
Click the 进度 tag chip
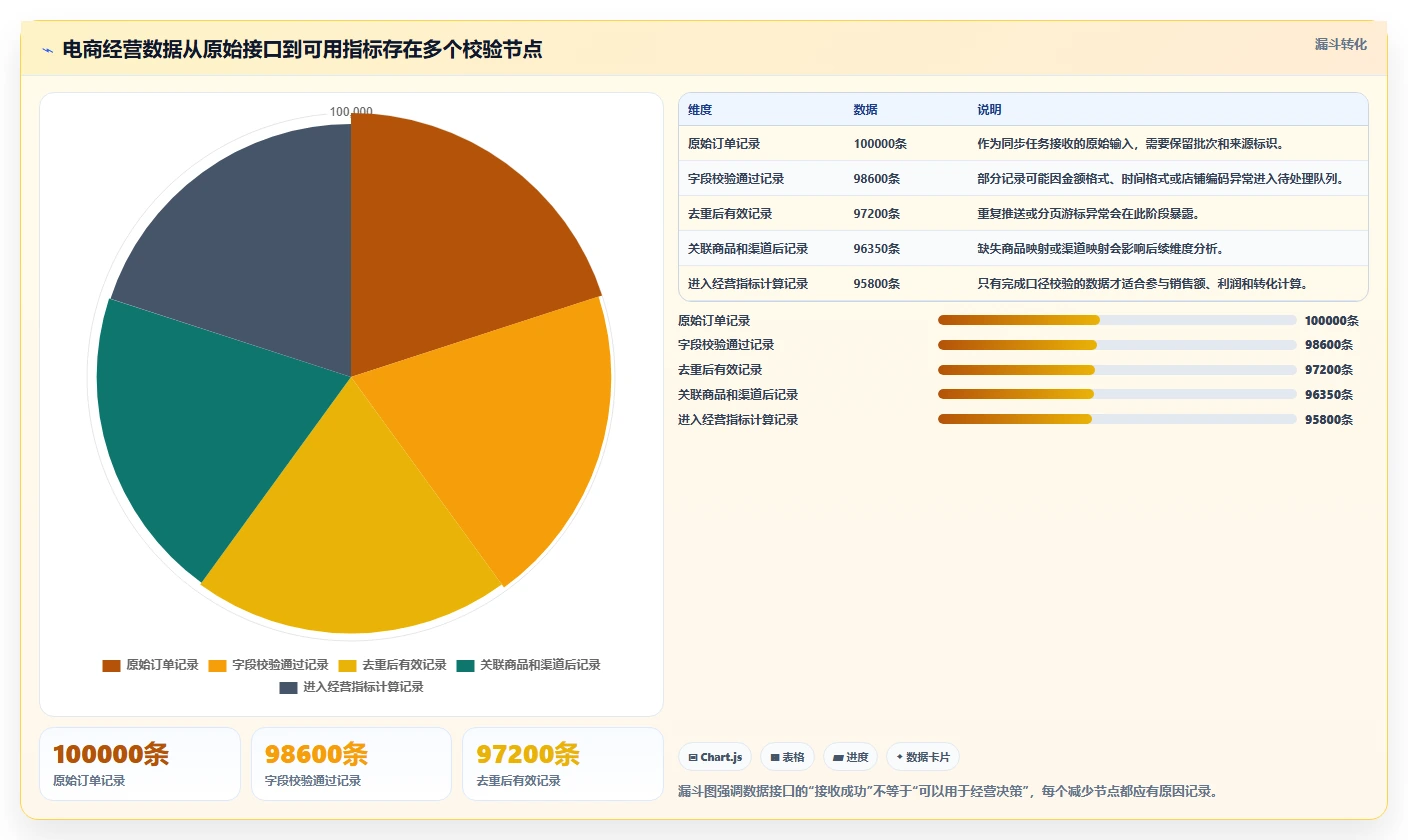[x=851, y=757]
